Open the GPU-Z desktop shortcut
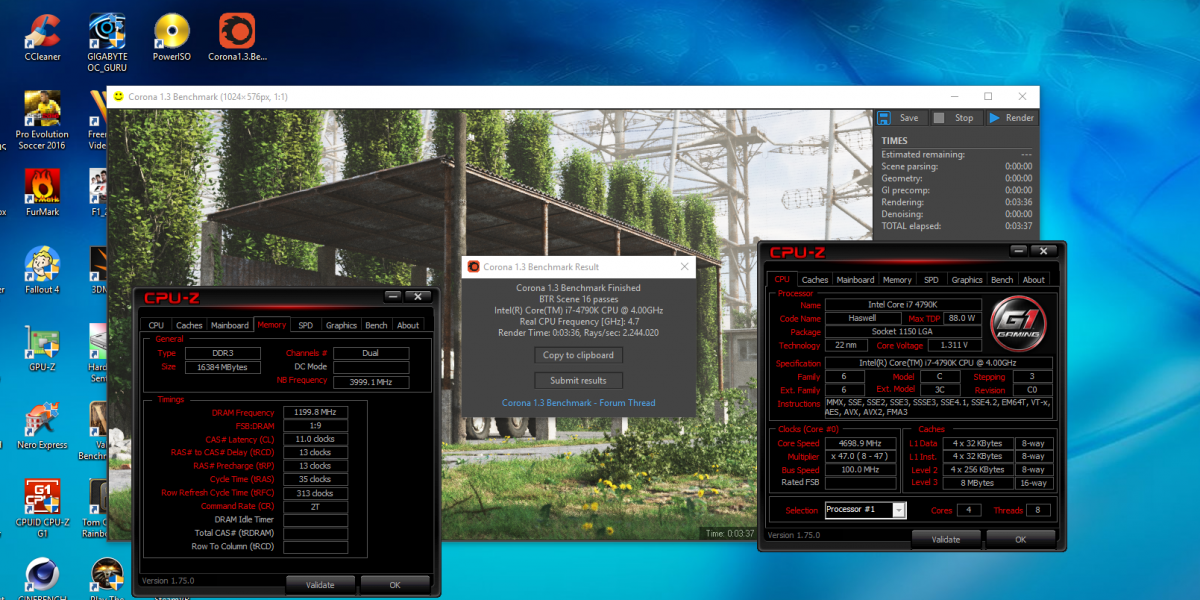The height and width of the screenshot is (600, 1200). tap(42, 348)
